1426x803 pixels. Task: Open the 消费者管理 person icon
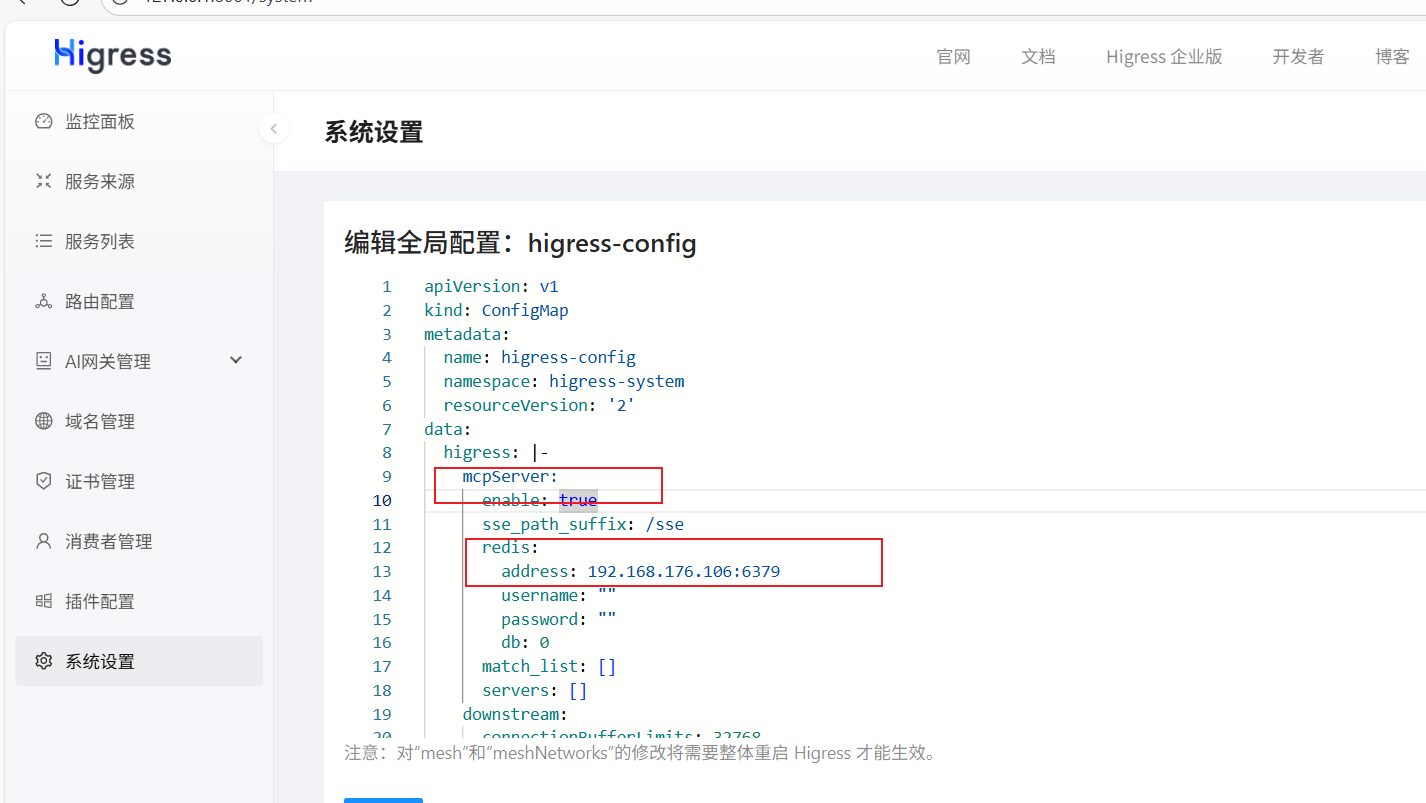coord(43,541)
